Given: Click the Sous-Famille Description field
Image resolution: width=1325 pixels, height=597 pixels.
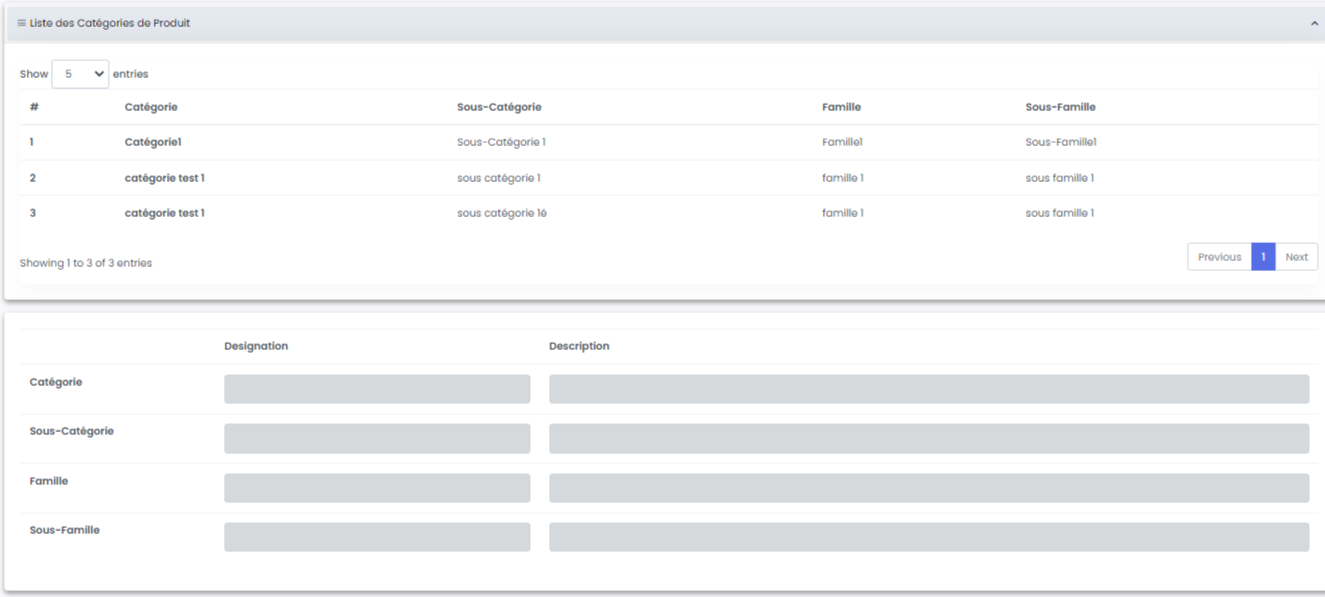Looking at the screenshot, I should [x=928, y=537].
